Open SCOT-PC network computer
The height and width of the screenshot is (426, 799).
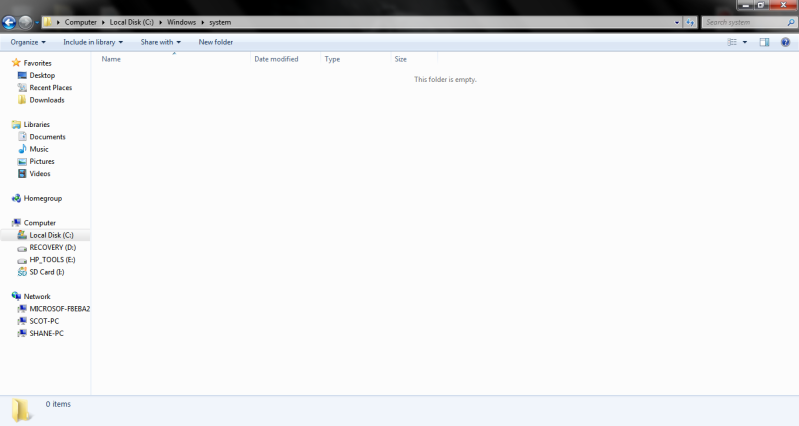[44, 321]
